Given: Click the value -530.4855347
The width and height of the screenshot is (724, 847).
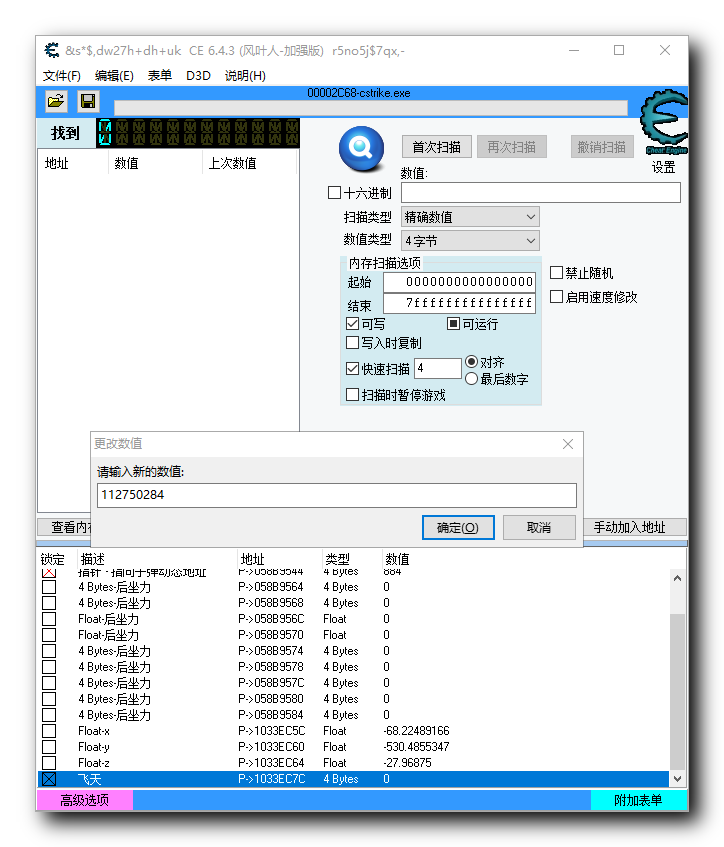Looking at the screenshot, I should (417, 747).
